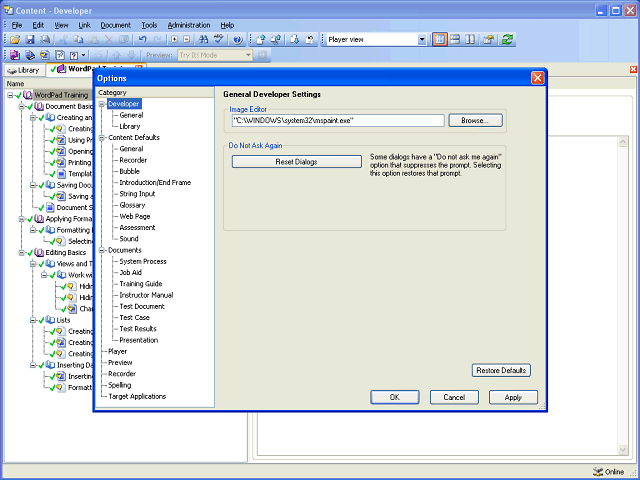Select the vertical split layout icon
Image resolution: width=640 pixels, height=480 pixels.
point(470,40)
